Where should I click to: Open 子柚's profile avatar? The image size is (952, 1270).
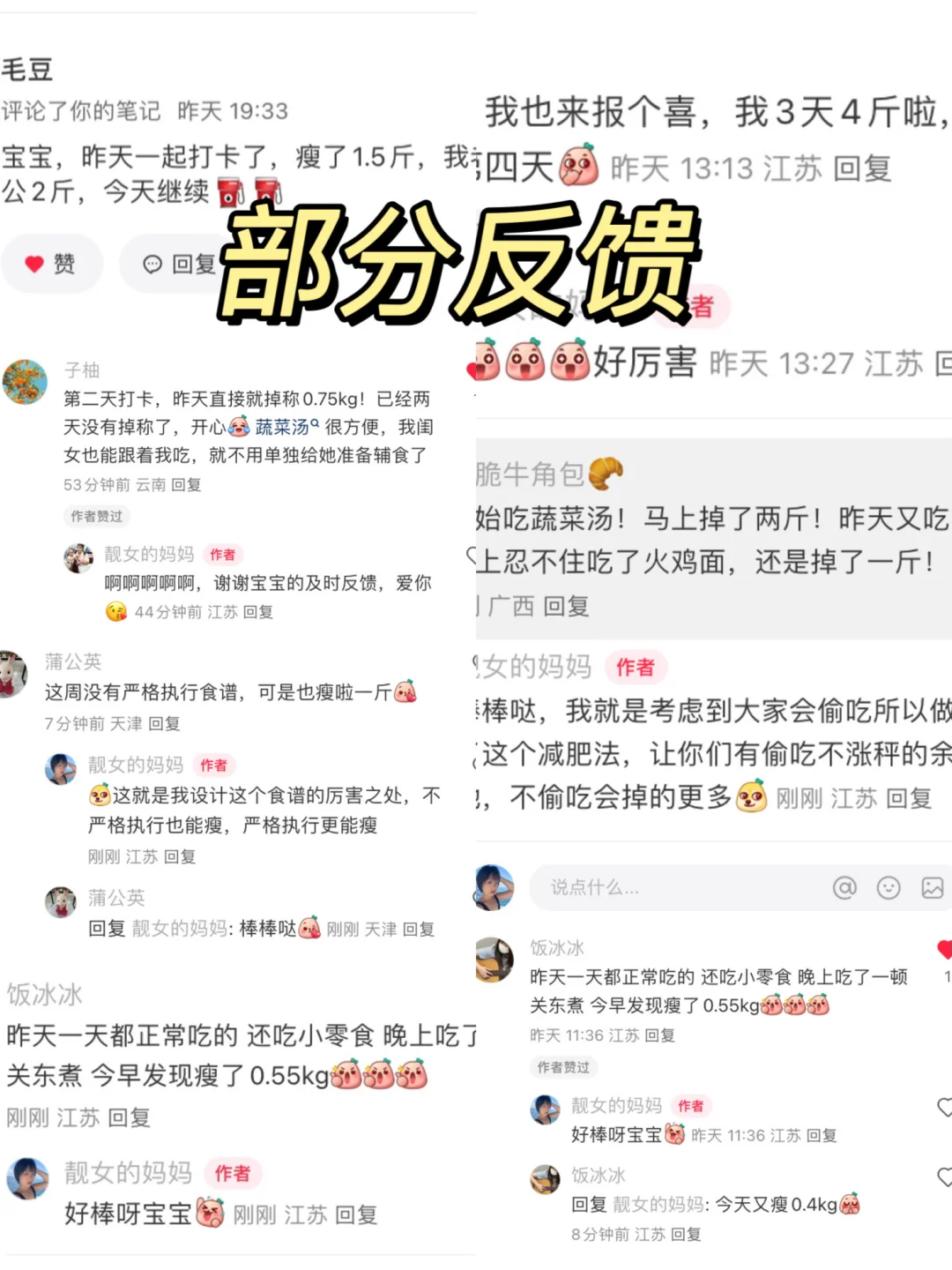(x=25, y=382)
